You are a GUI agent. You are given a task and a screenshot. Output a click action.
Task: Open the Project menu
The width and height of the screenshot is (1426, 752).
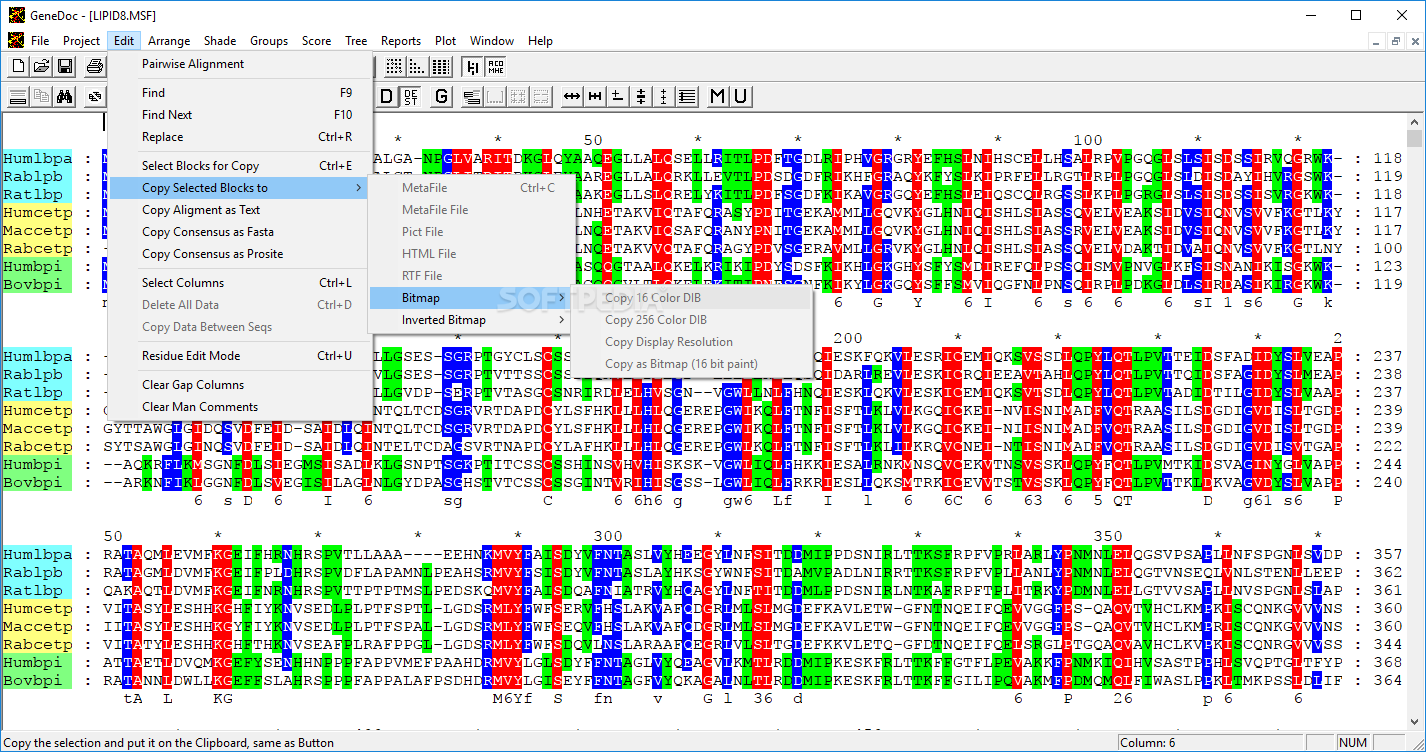(x=81, y=41)
